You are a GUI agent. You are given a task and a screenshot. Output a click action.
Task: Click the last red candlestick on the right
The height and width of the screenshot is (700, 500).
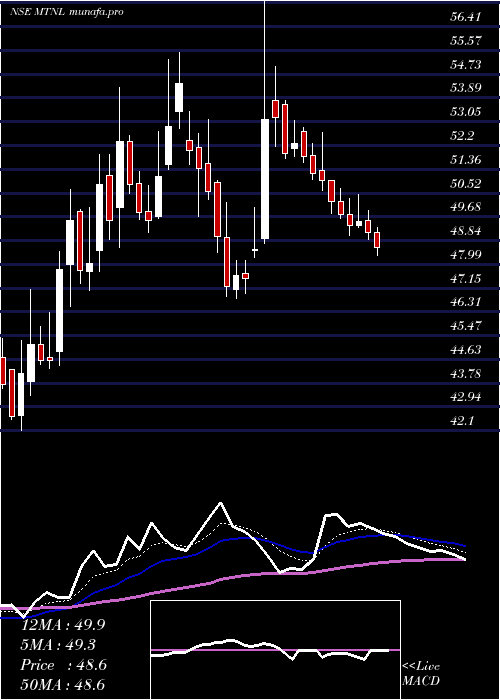pyautogui.click(x=377, y=240)
